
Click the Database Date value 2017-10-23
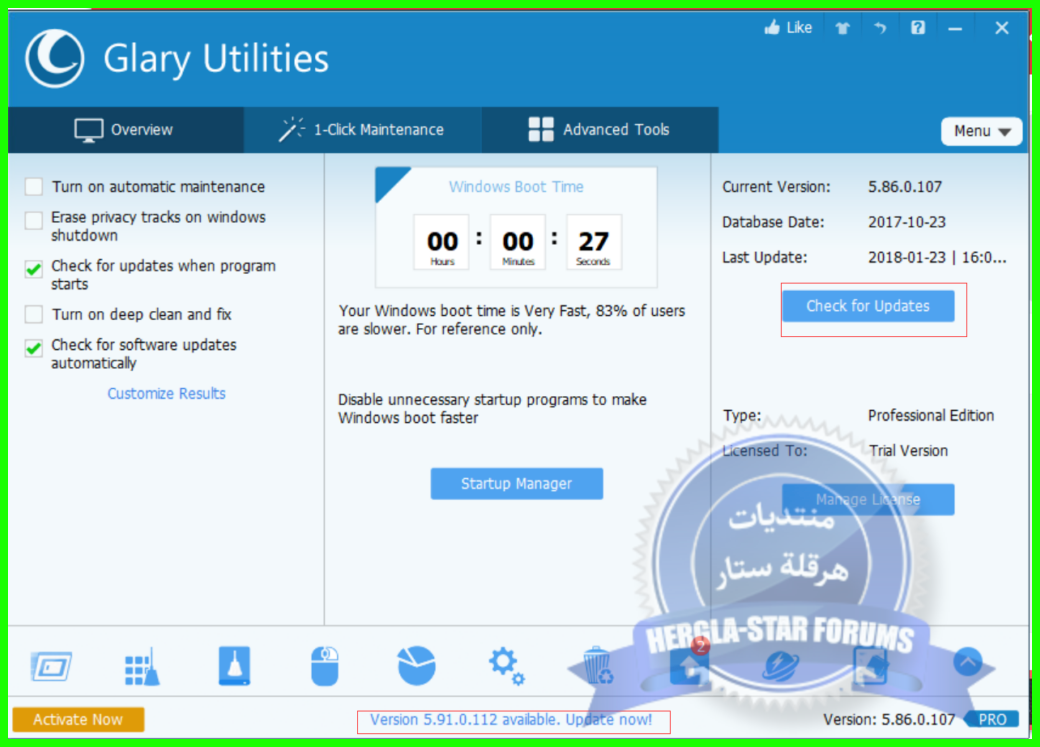[907, 222]
